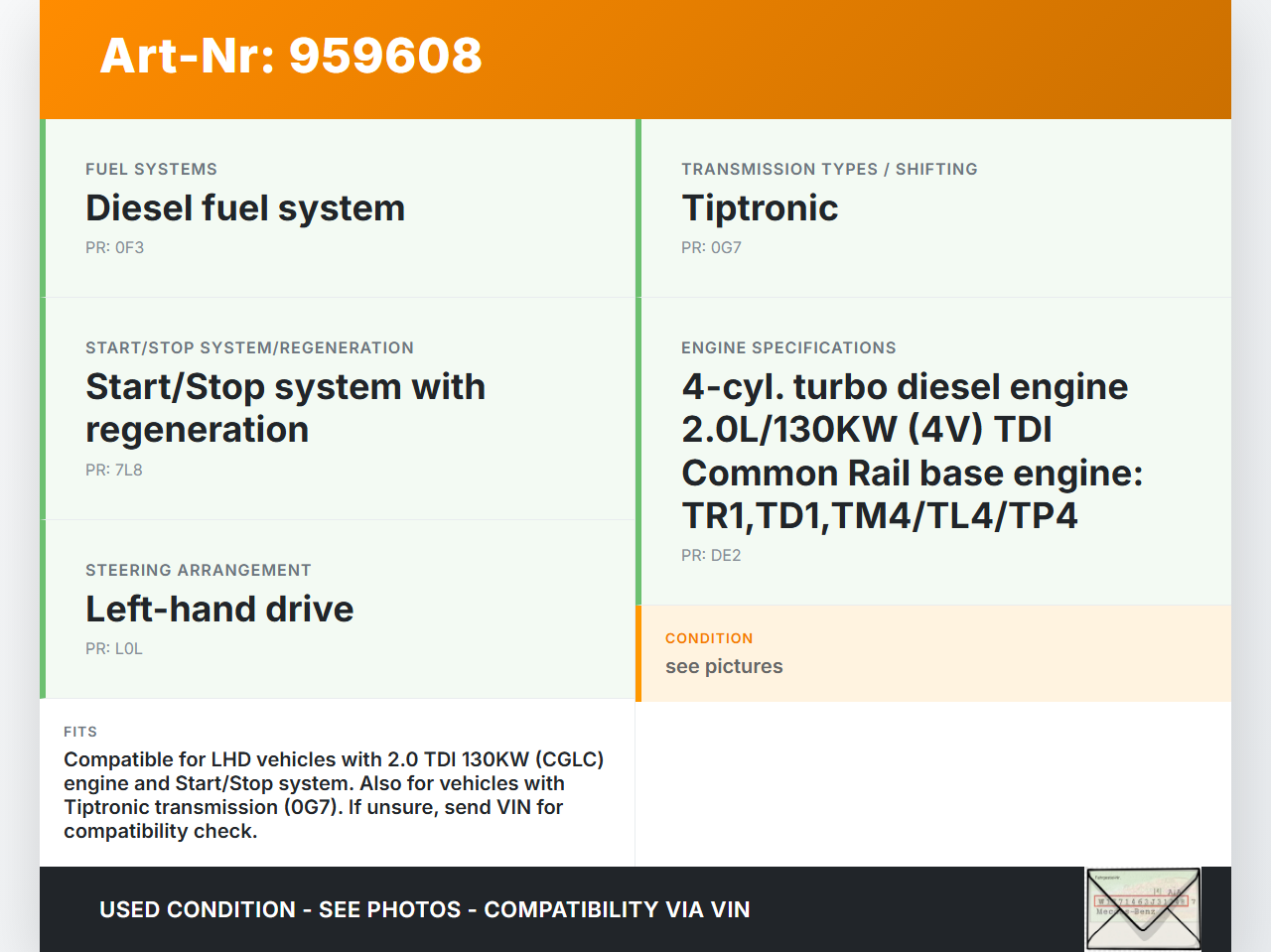Click the TRANSMISSION TYPES / SHIFTING label

tap(829, 170)
